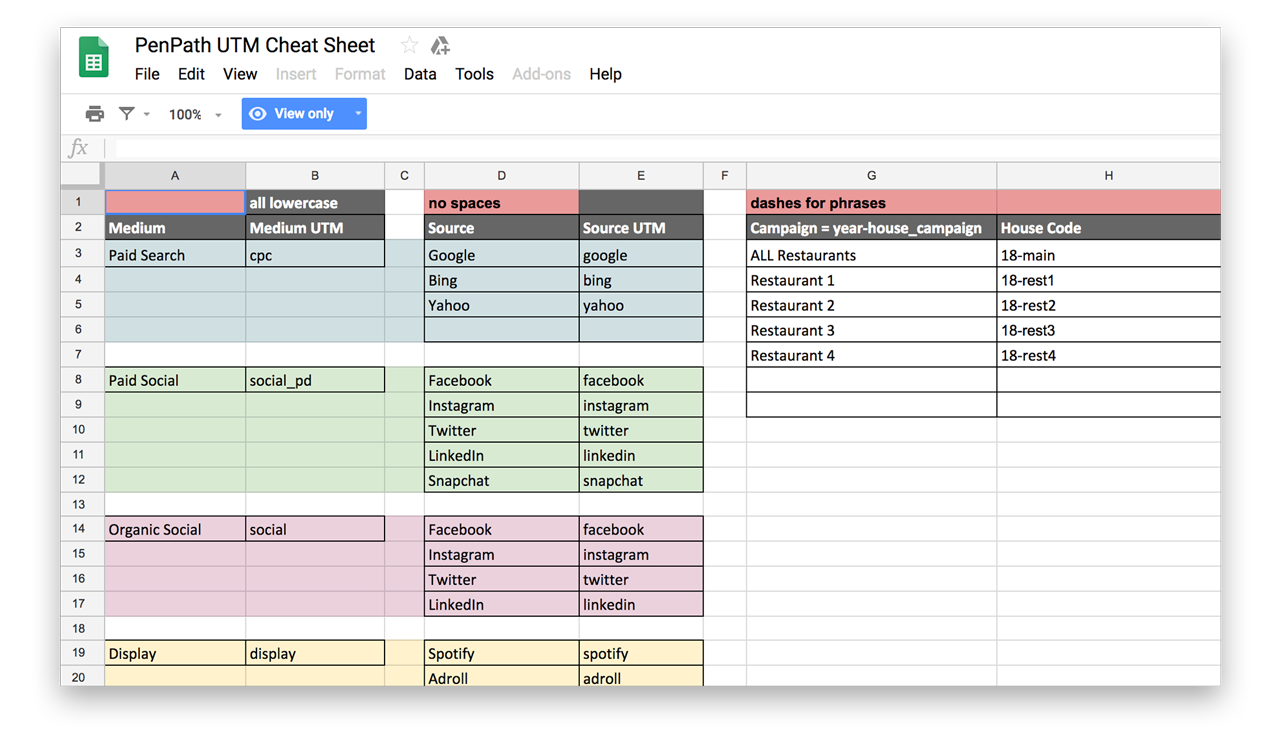Click the Drive shortcut icon beside the star
The image size is (1280, 749).
pyautogui.click(x=440, y=45)
